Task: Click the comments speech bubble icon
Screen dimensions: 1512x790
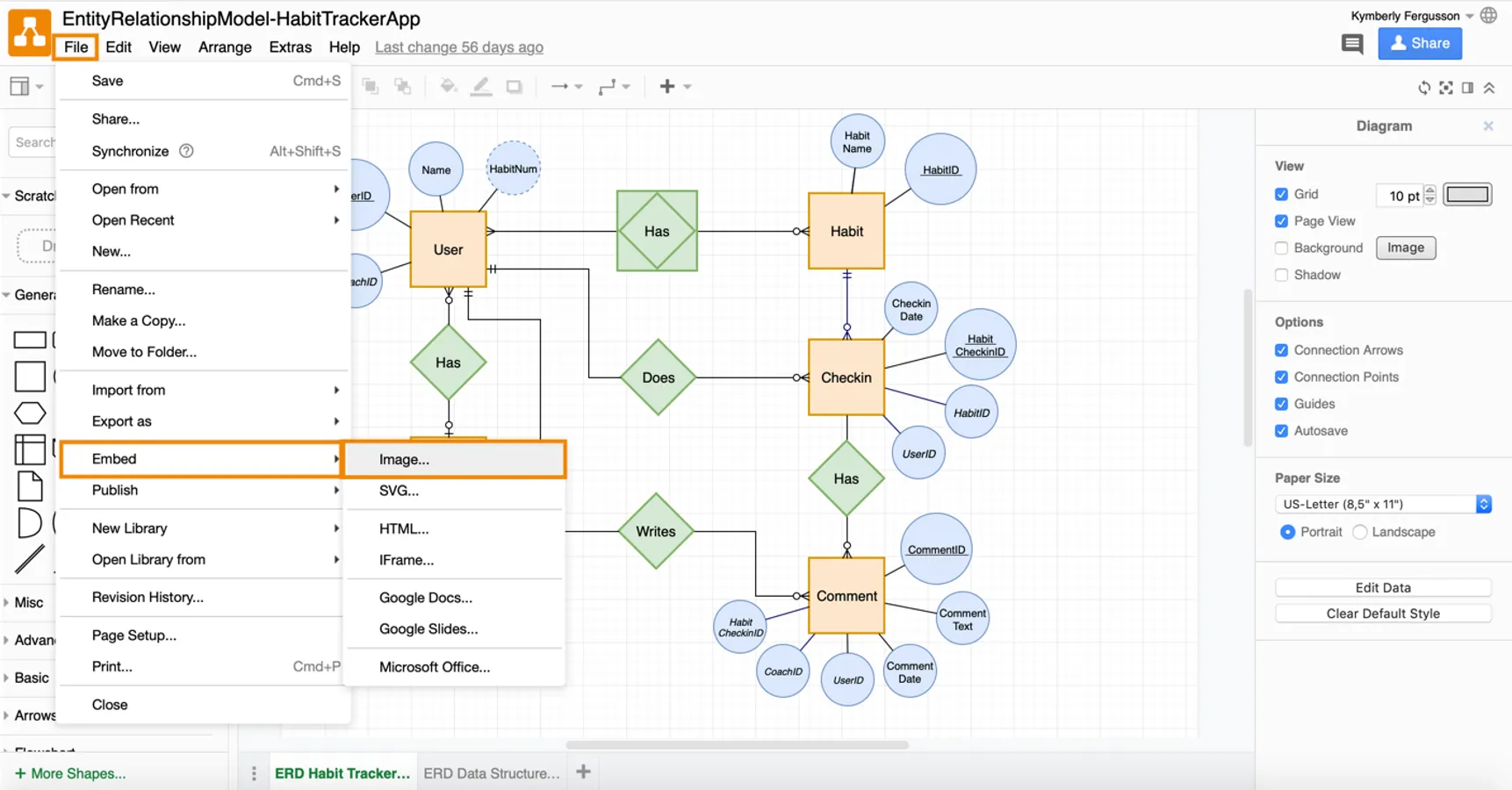Action: point(1352,44)
